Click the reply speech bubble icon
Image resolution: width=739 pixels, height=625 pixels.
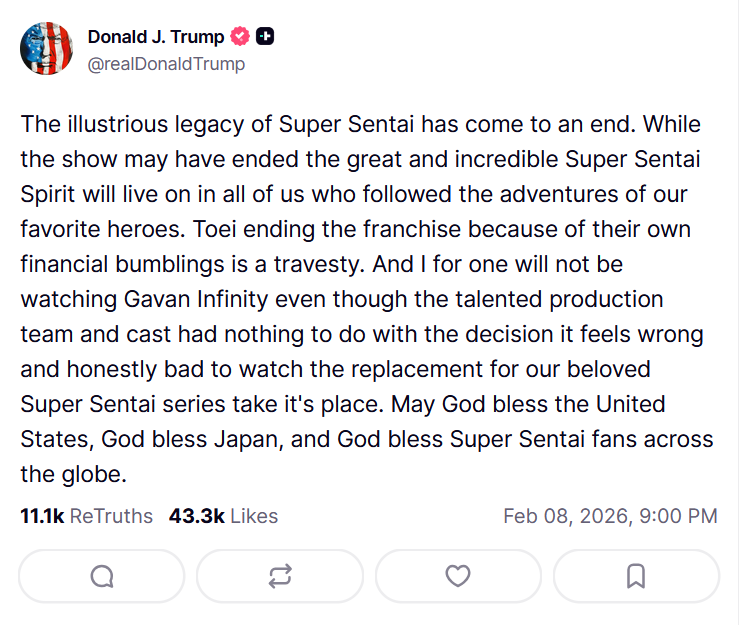point(101,576)
